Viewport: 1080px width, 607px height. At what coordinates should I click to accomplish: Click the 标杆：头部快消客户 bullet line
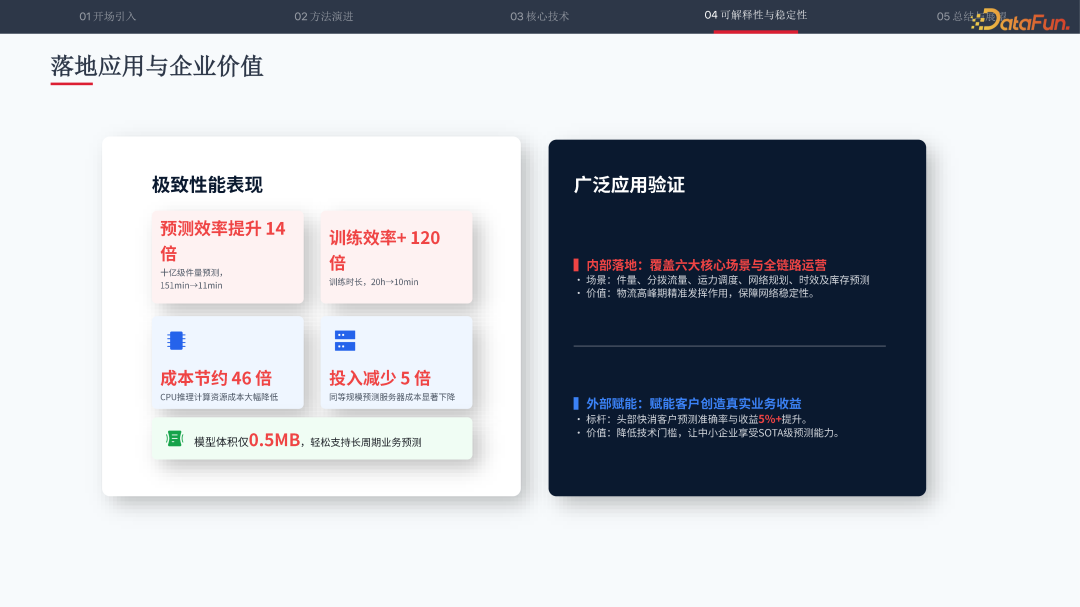pyautogui.click(x=692, y=419)
